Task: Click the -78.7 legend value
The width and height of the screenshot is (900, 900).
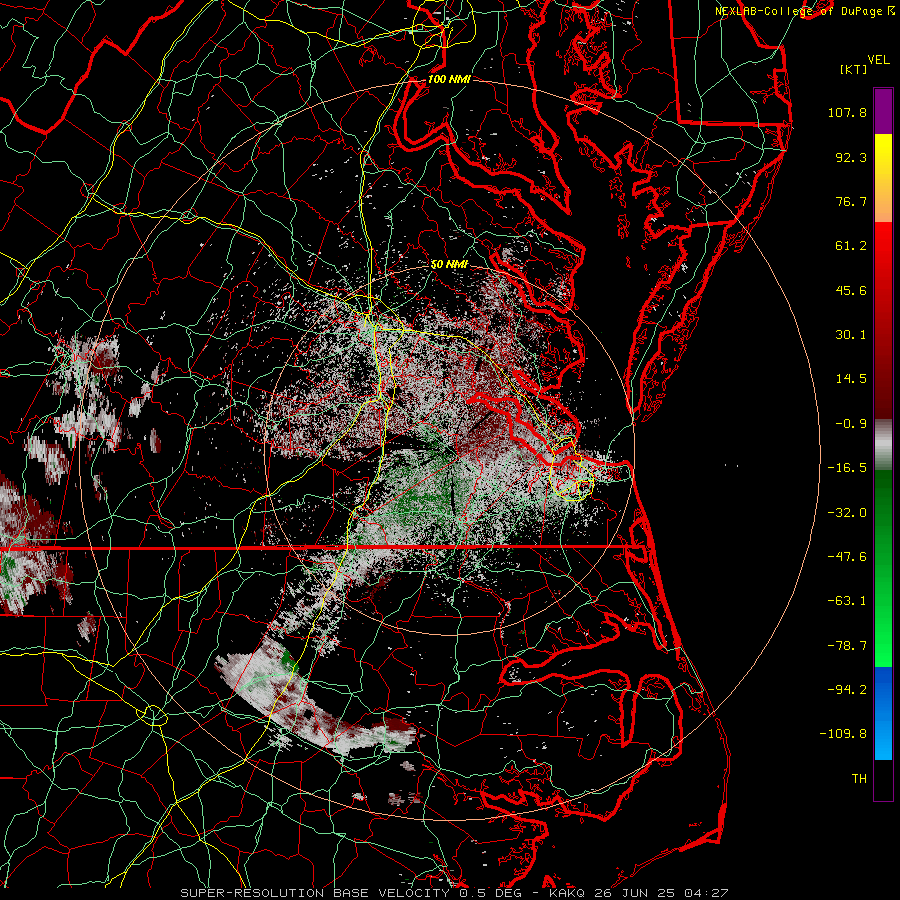Action: [847, 646]
